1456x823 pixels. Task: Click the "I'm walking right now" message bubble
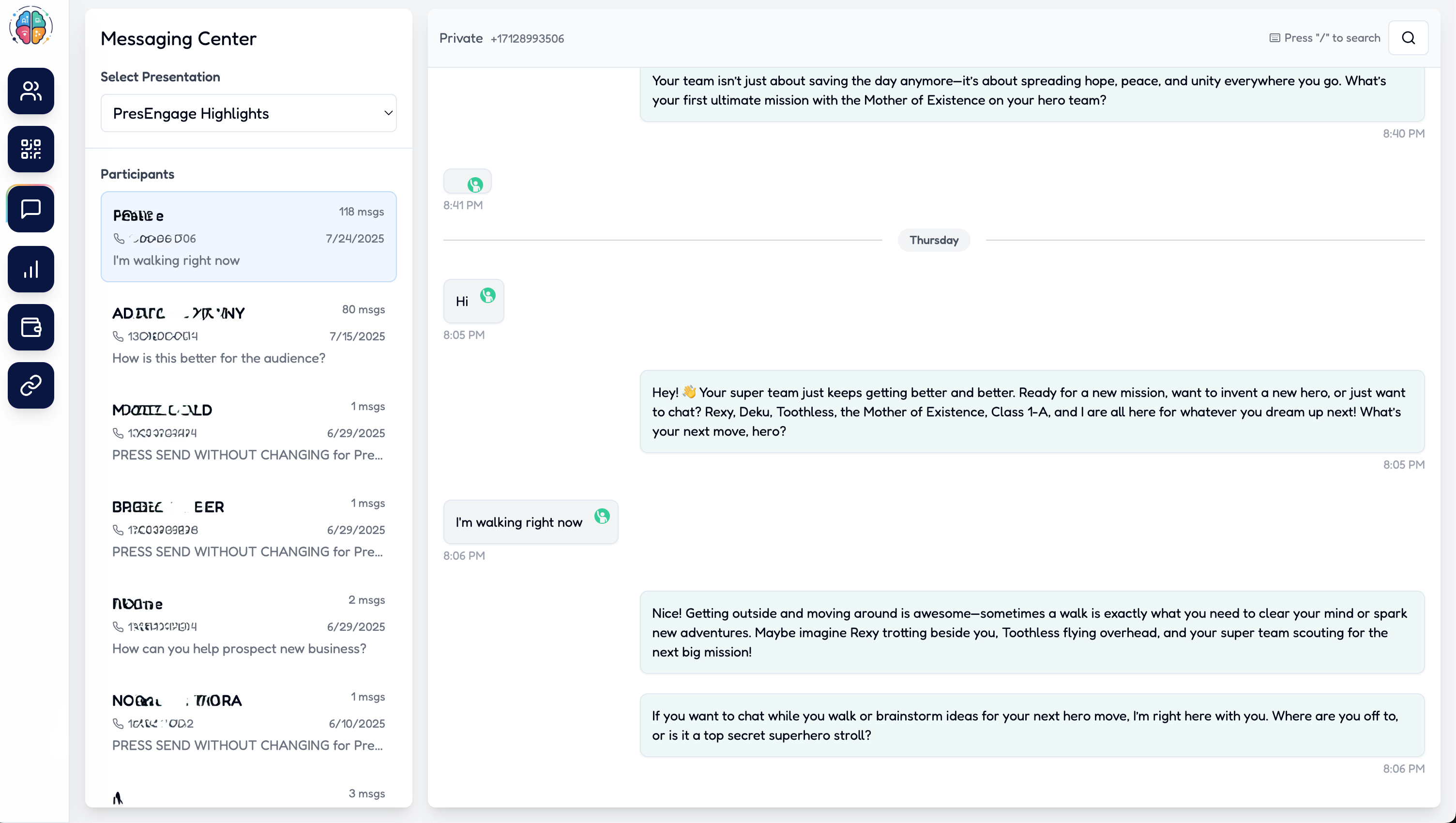click(518, 522)
